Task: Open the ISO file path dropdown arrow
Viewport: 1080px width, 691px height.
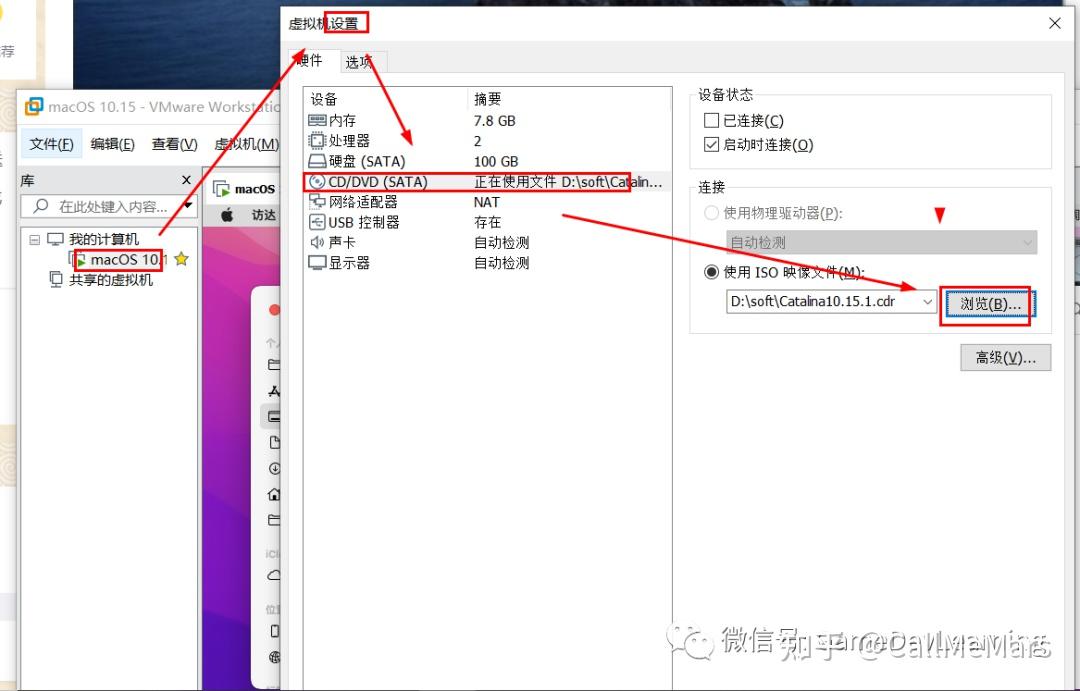Action: click(x=928, y=302)
